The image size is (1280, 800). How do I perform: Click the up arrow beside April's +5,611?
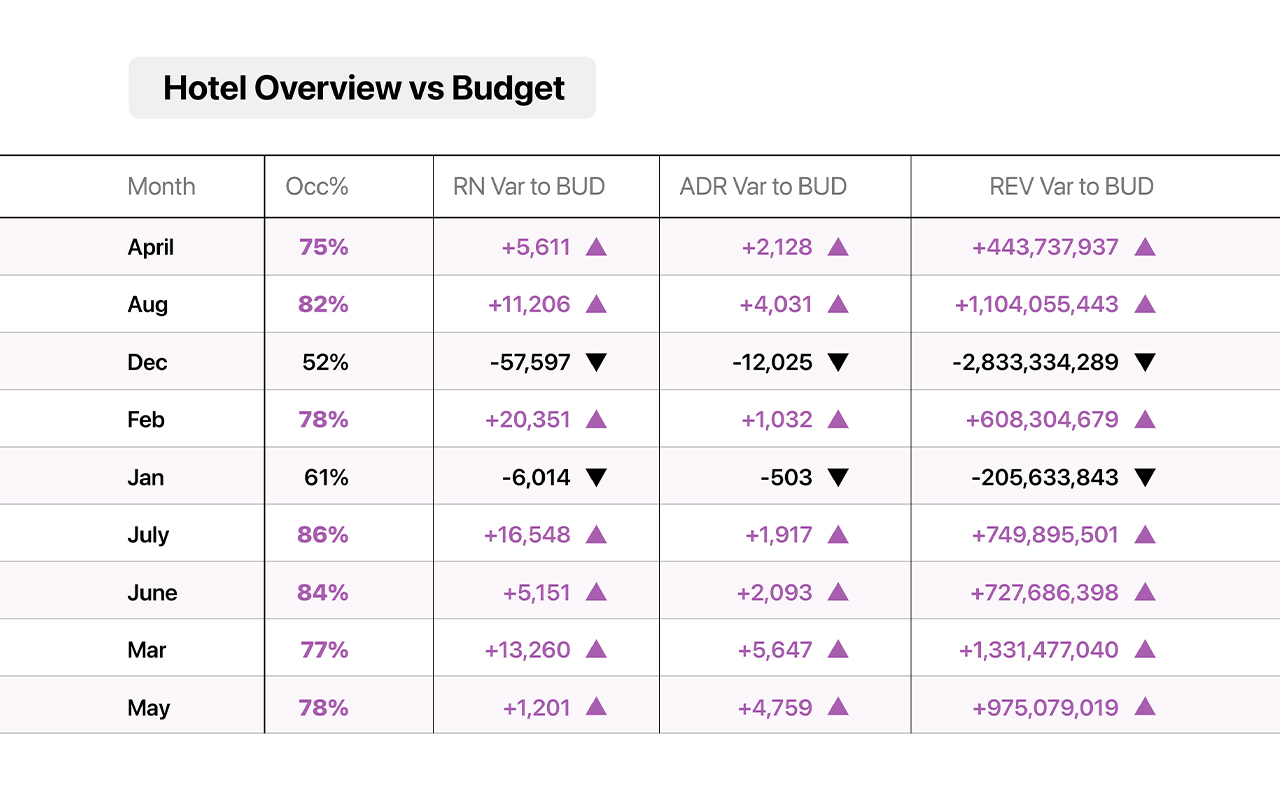coord(596,247)
